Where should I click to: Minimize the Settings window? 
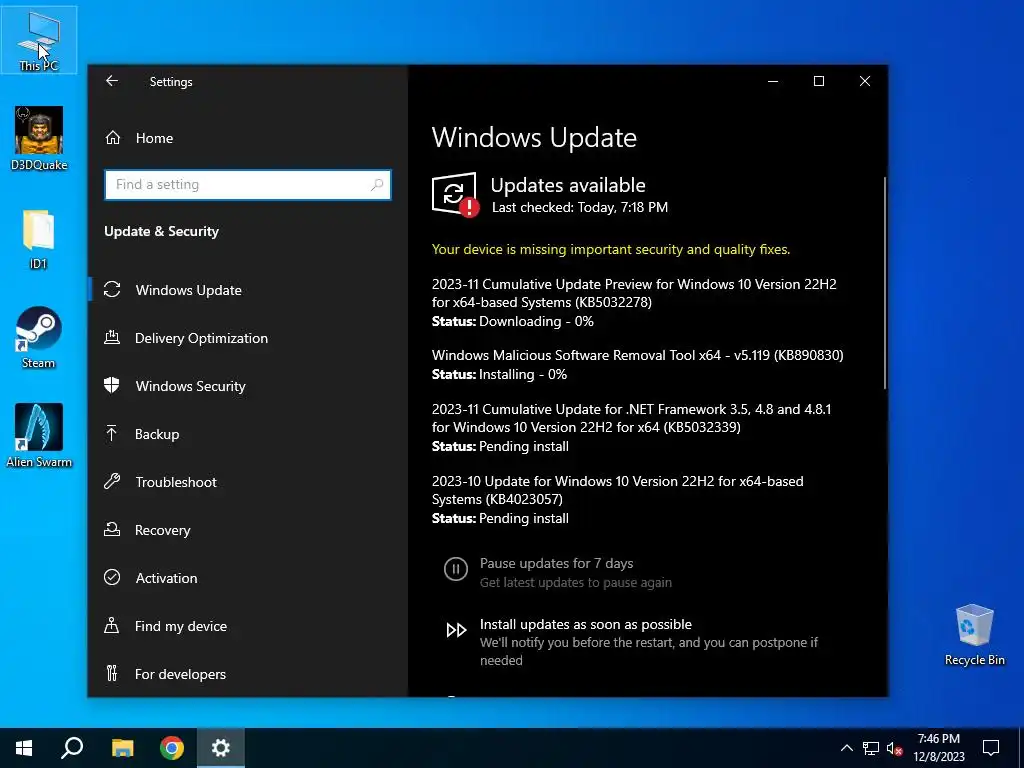tap(773, 81)
